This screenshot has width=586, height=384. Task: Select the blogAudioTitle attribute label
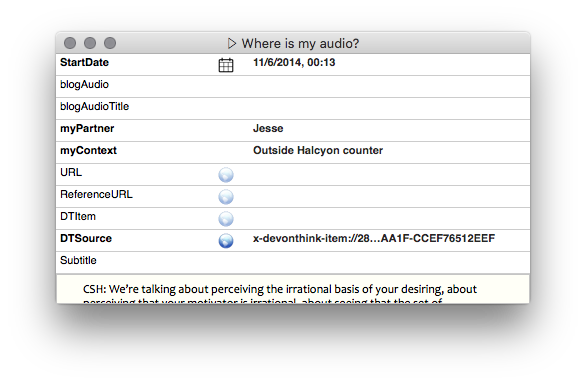tap(95, 107)
